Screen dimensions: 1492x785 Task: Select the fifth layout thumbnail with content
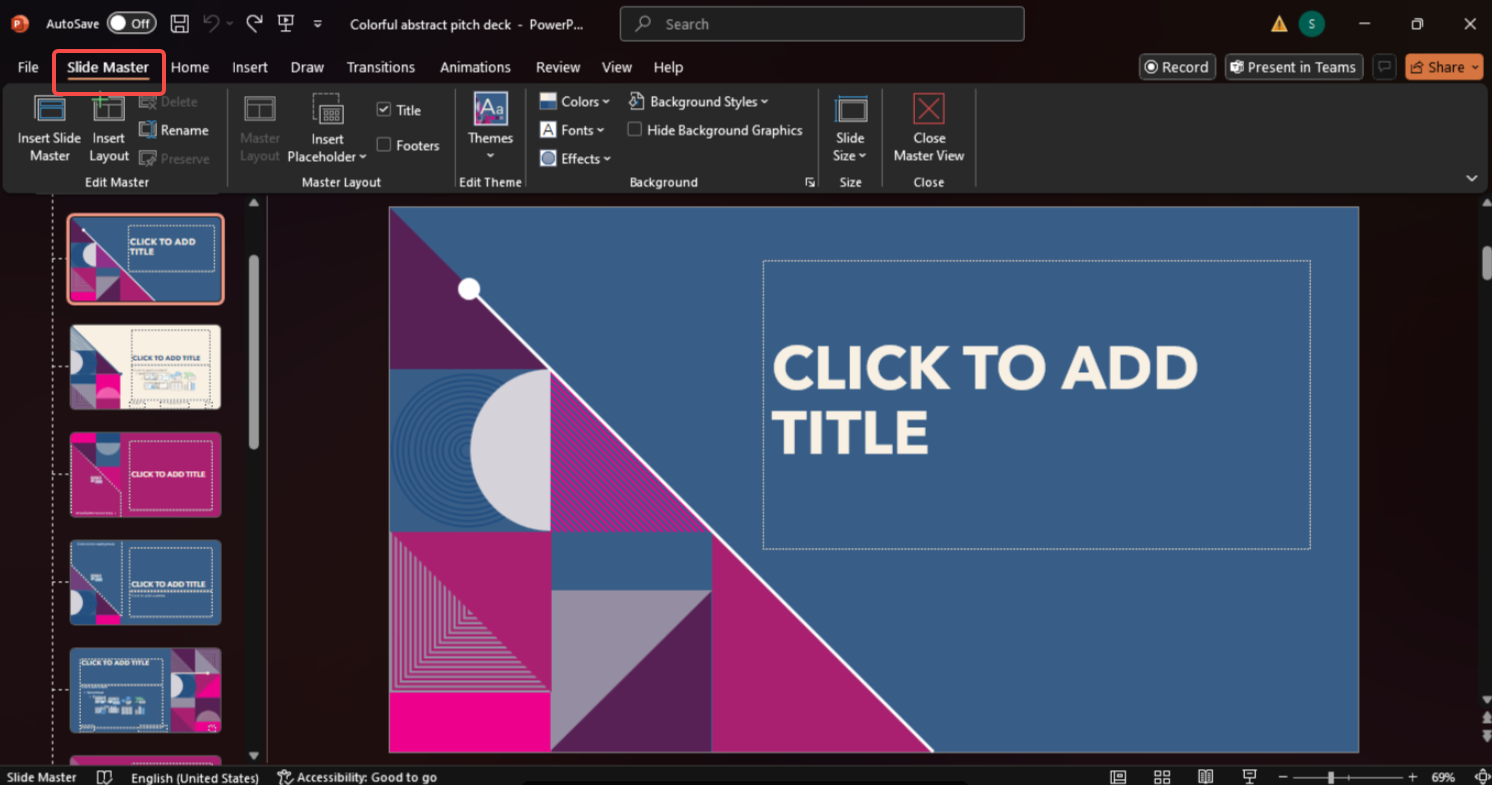pos(146,691)
